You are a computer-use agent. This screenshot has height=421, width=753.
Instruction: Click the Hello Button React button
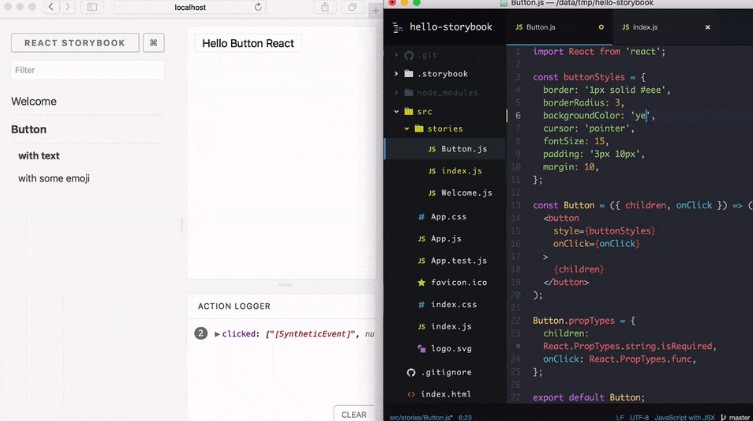click(248, 44)
